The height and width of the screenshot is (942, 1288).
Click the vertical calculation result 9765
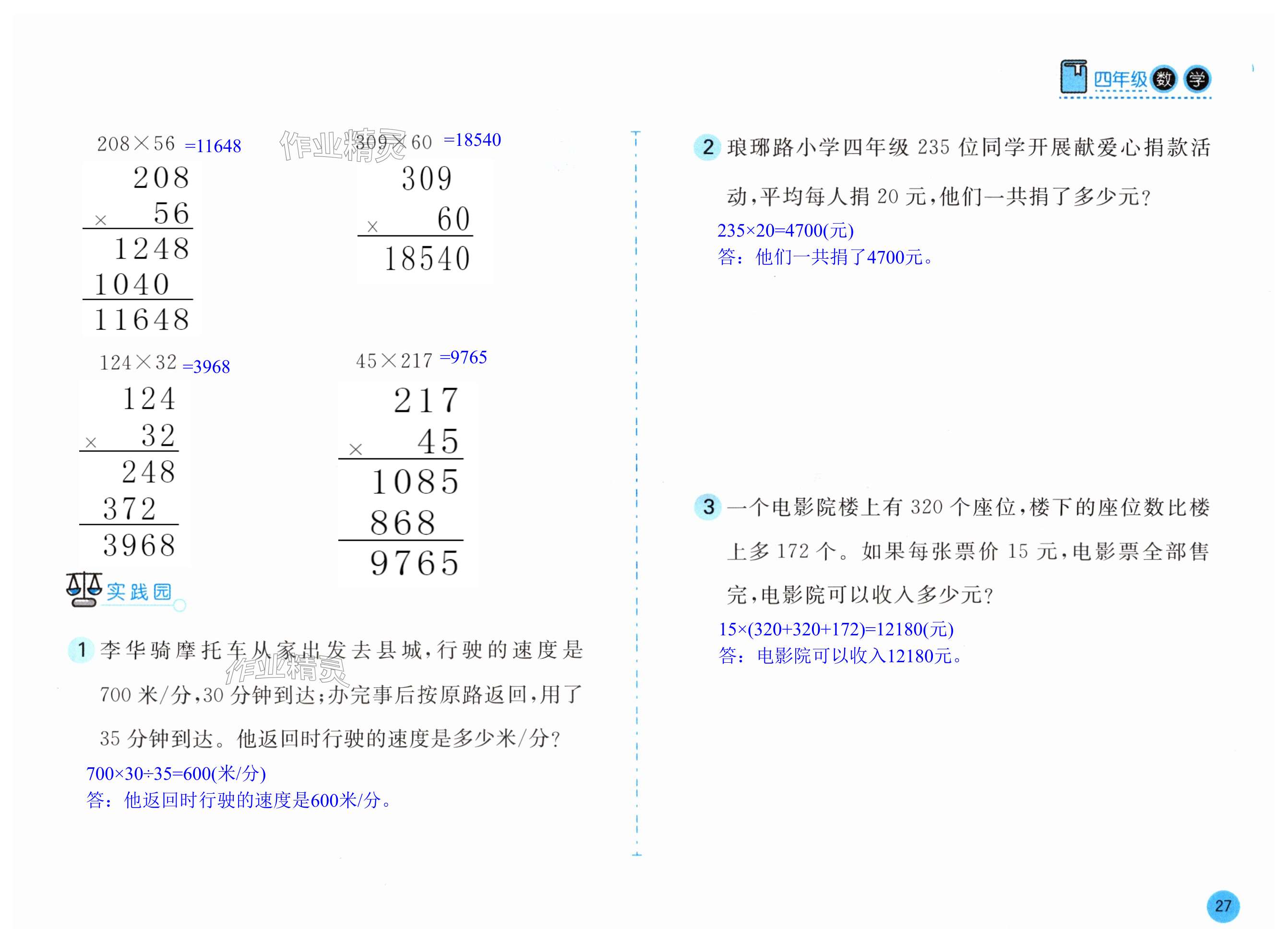click(x=414, y=563)
